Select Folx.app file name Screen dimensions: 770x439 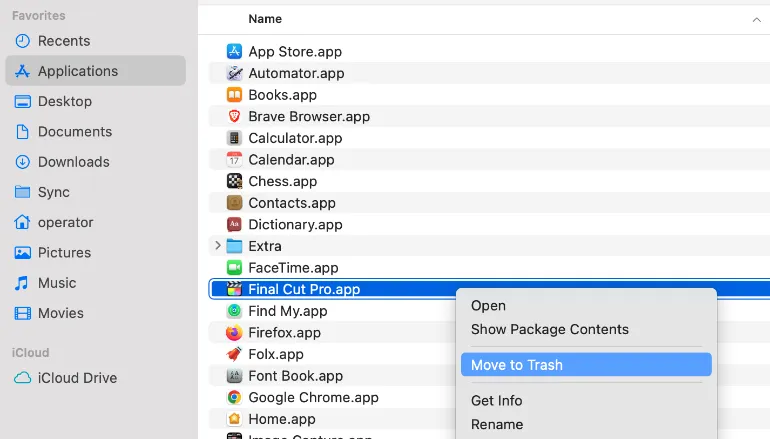click(x=276, y=354)
